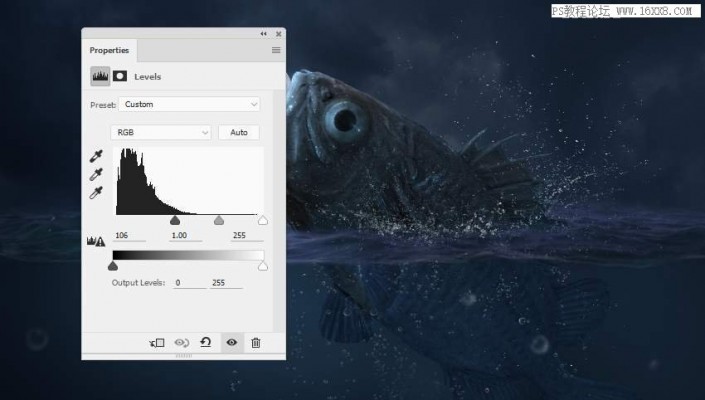Open the Preset Custom dropdown
Screen dimensions: 705x400
(x=189, y=104)
